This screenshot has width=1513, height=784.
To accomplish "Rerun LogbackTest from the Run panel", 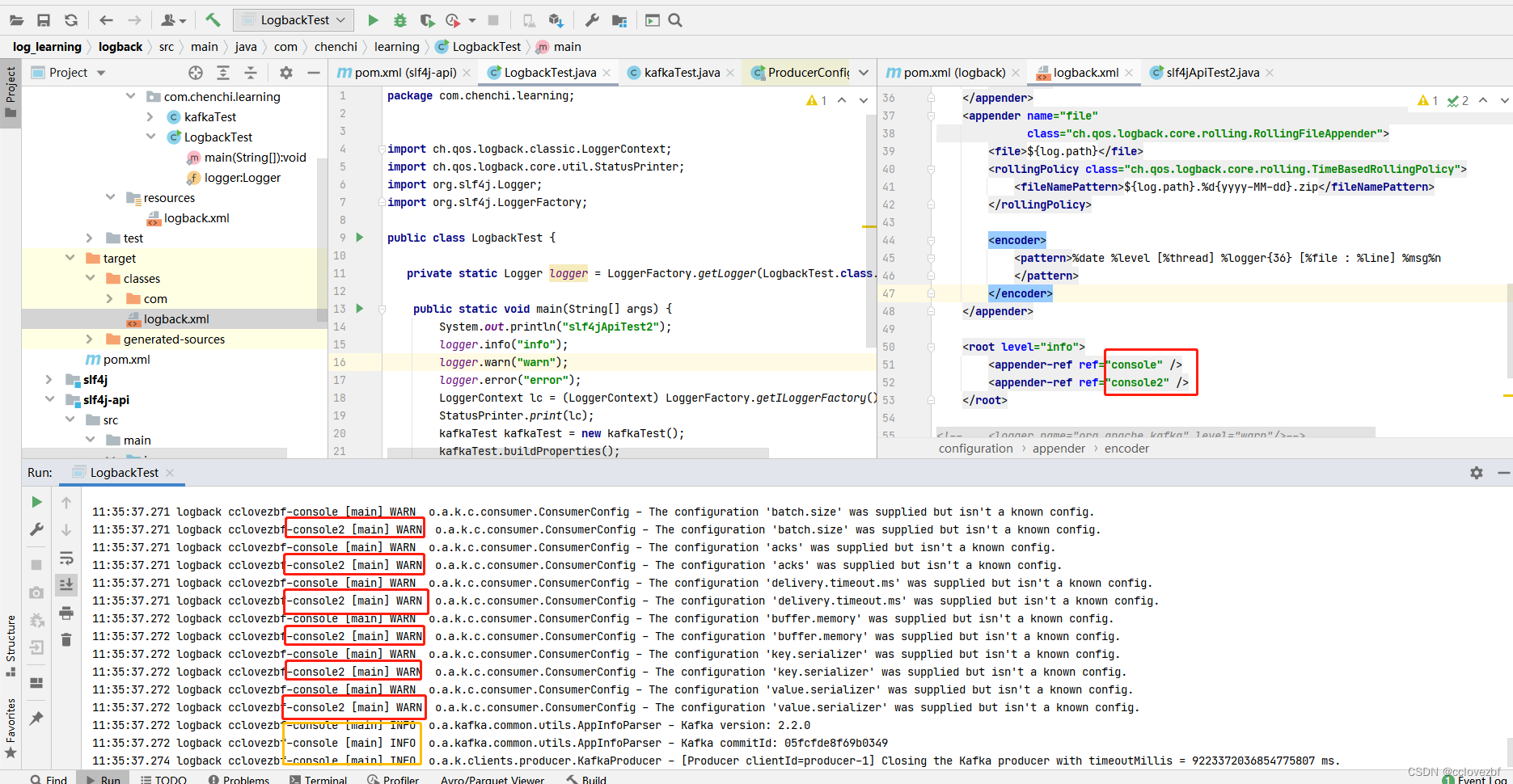I will point(36,502).
